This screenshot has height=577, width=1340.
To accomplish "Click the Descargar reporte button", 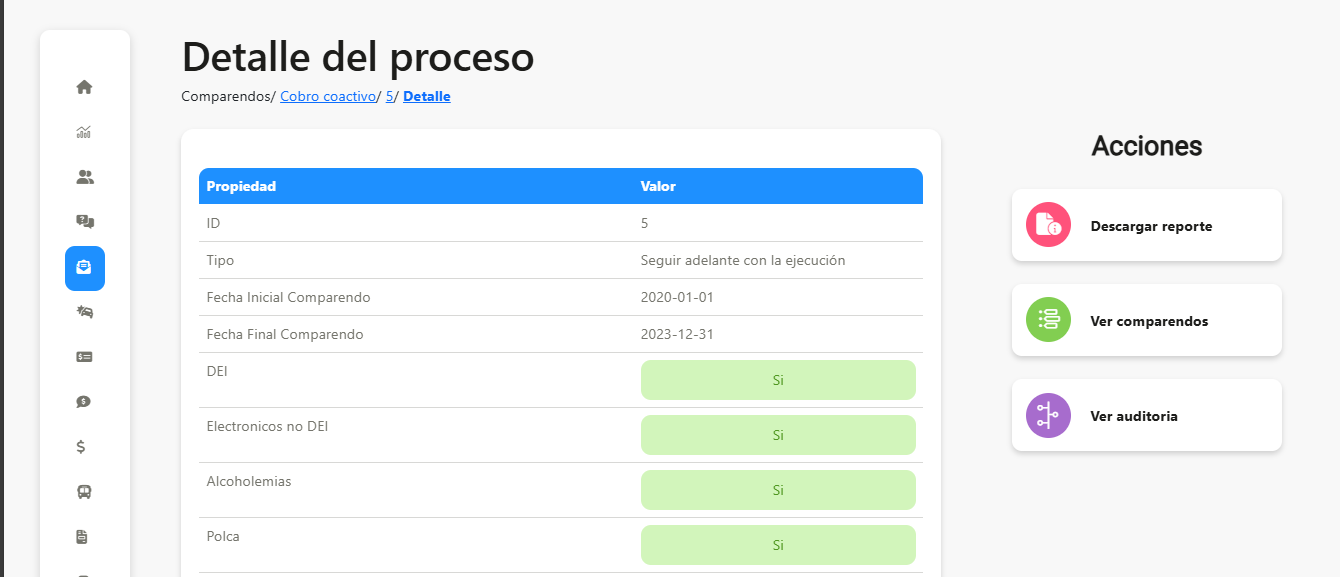I will [x=1147, y=225].
